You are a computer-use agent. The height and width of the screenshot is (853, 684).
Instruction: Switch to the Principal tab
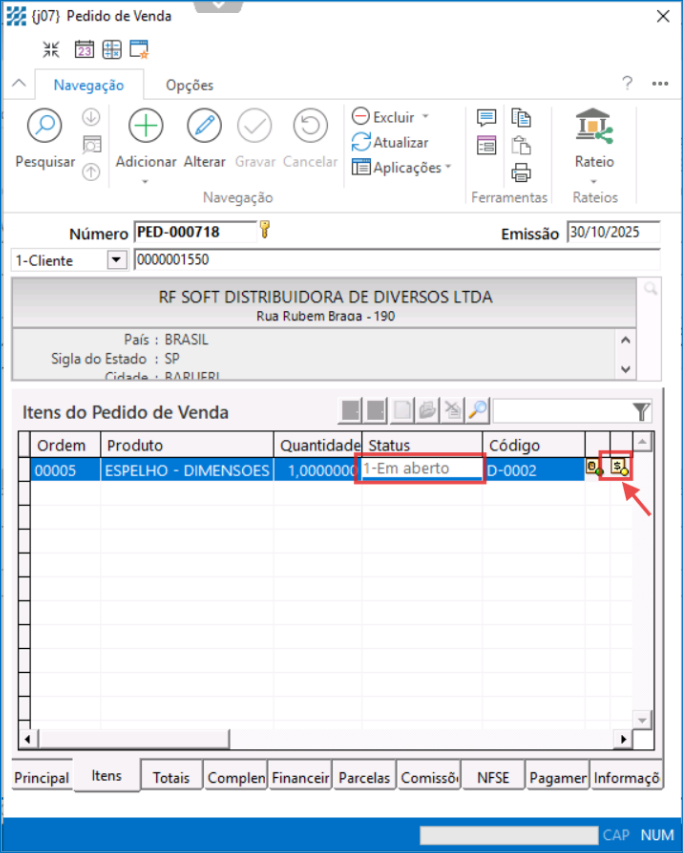point(42,777)
